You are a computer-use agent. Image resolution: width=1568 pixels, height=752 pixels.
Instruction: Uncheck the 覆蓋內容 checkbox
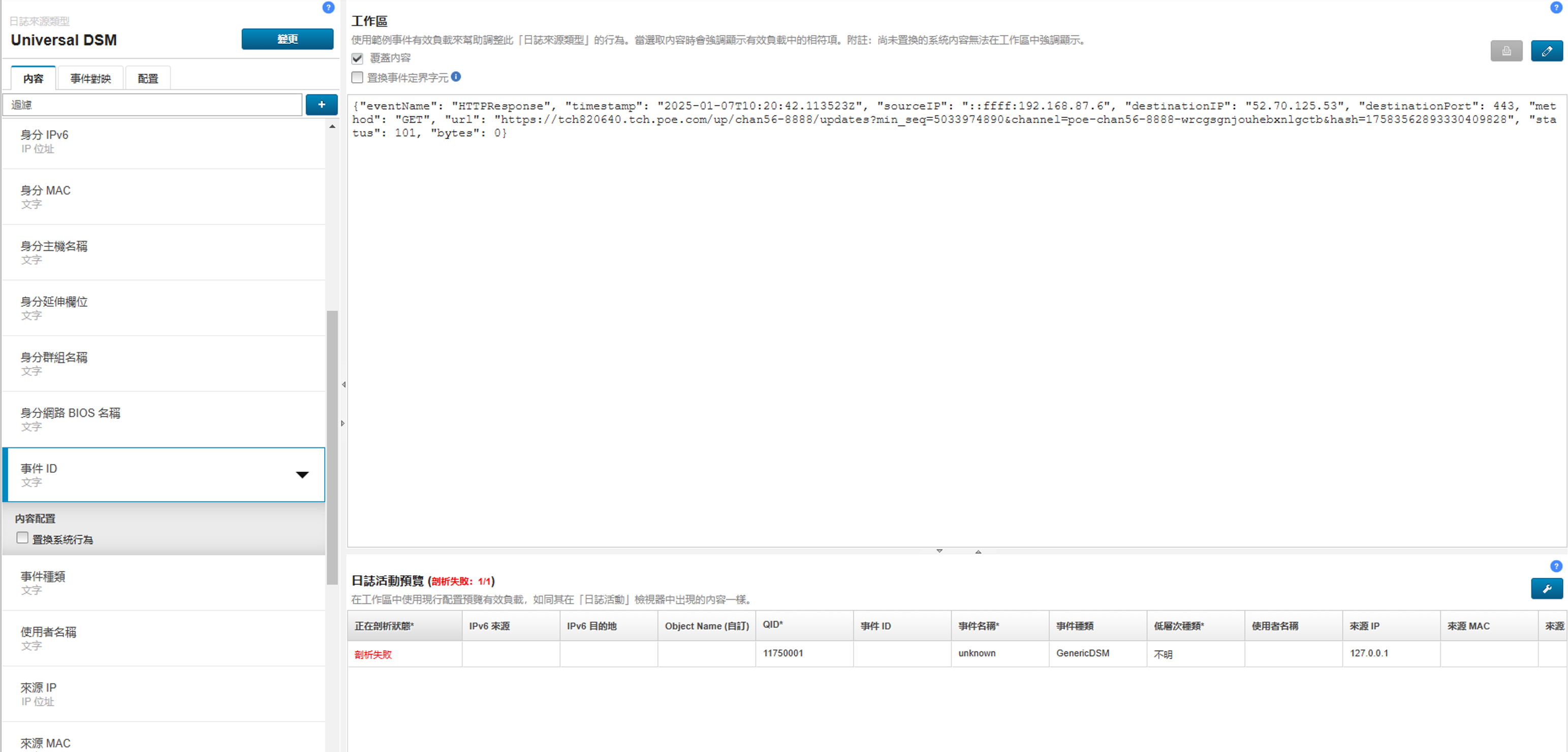click(357, 58)
